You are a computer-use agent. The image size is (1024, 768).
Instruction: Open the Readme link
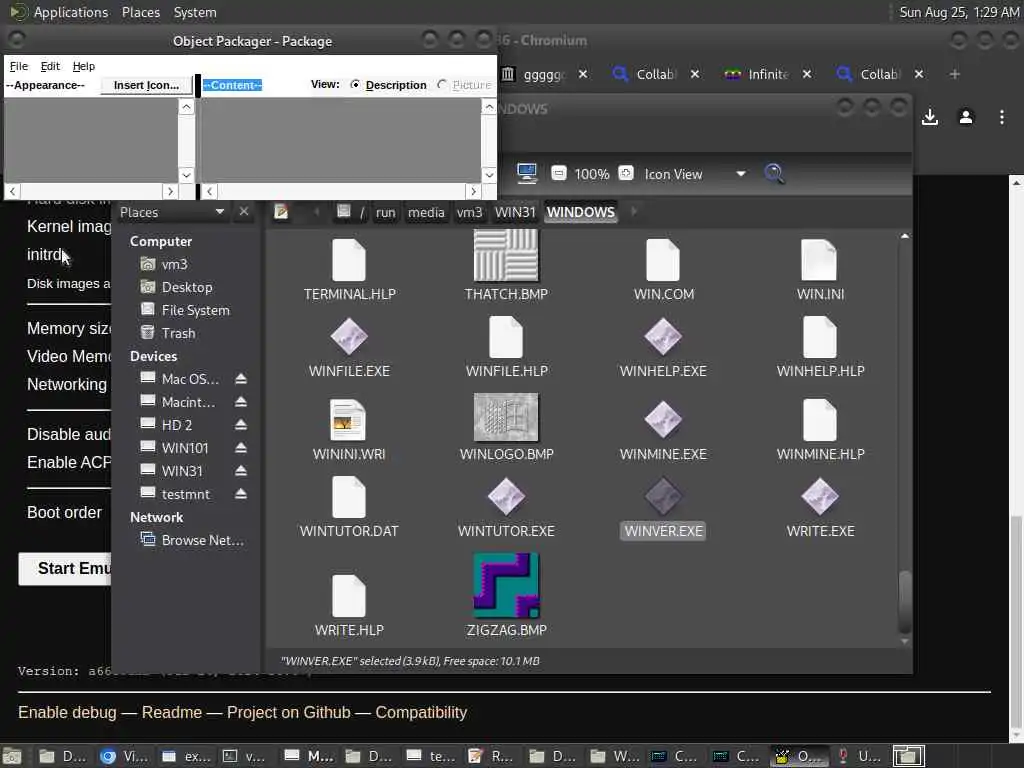[x=172, y=712]
